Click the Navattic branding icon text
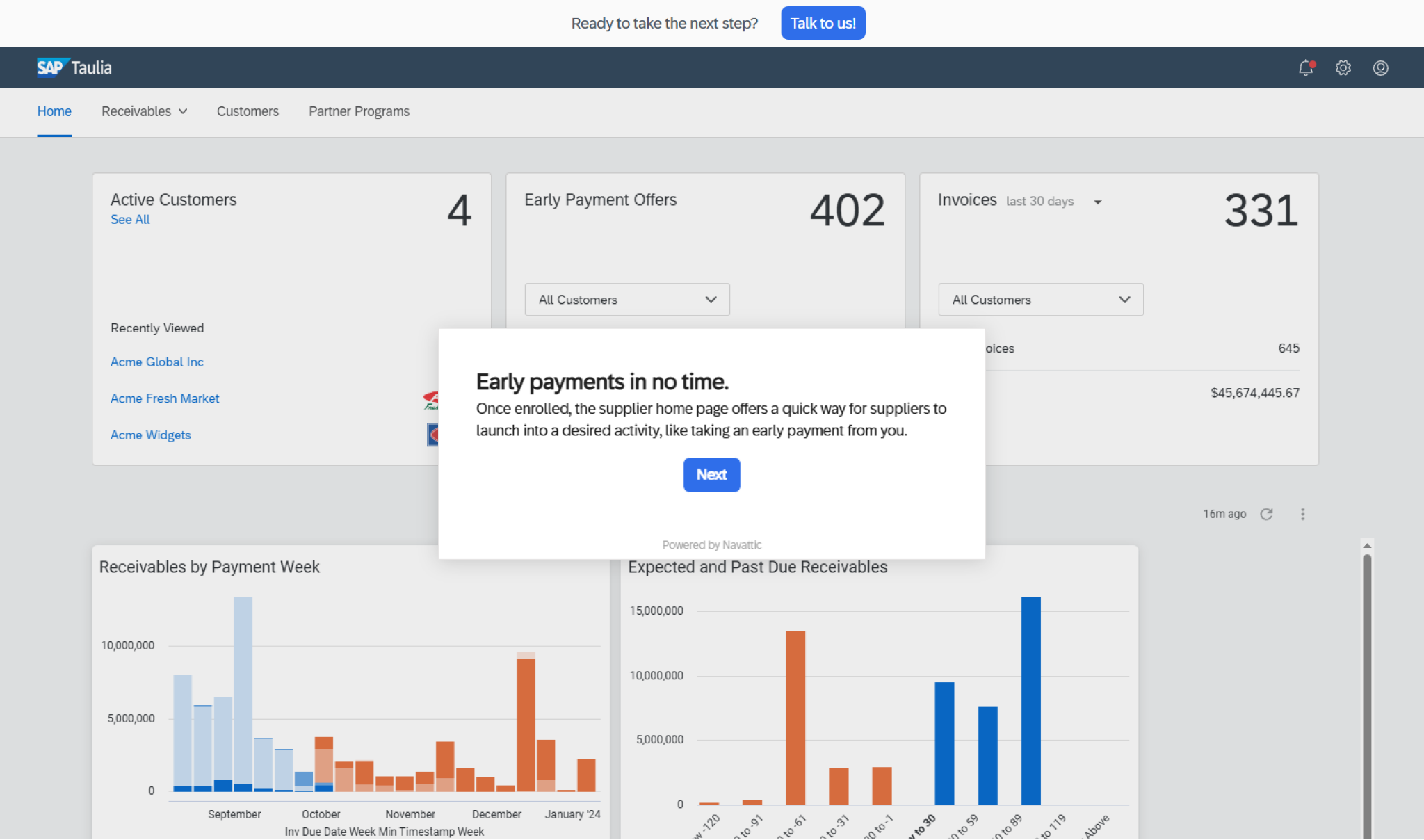This screenshot has width=1424, height=840. [711, 544]
